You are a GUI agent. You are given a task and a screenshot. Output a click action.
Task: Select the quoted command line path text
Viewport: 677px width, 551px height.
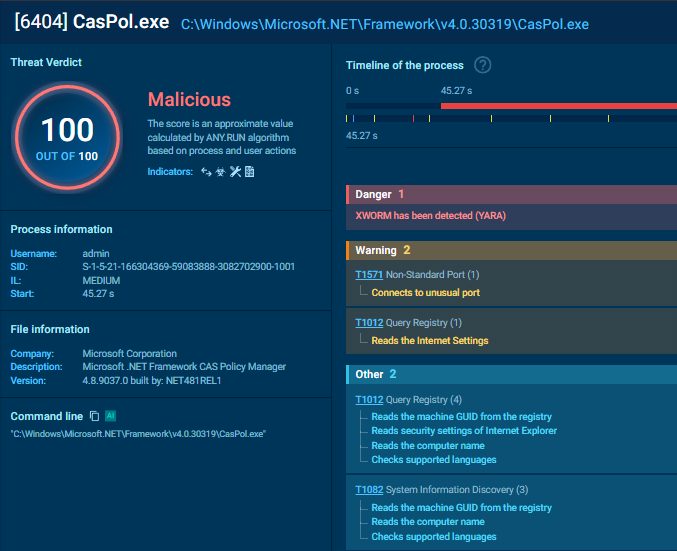tap(138, 434)
